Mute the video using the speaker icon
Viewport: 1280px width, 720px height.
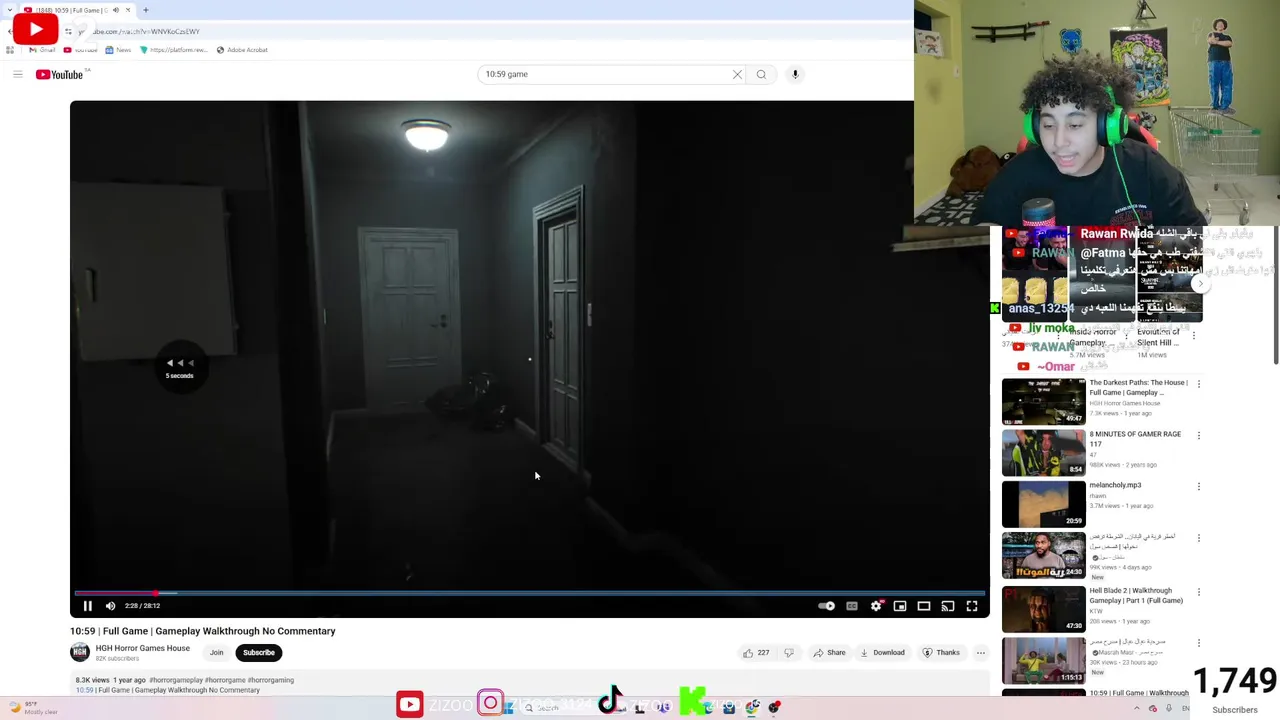pos(110,606)
